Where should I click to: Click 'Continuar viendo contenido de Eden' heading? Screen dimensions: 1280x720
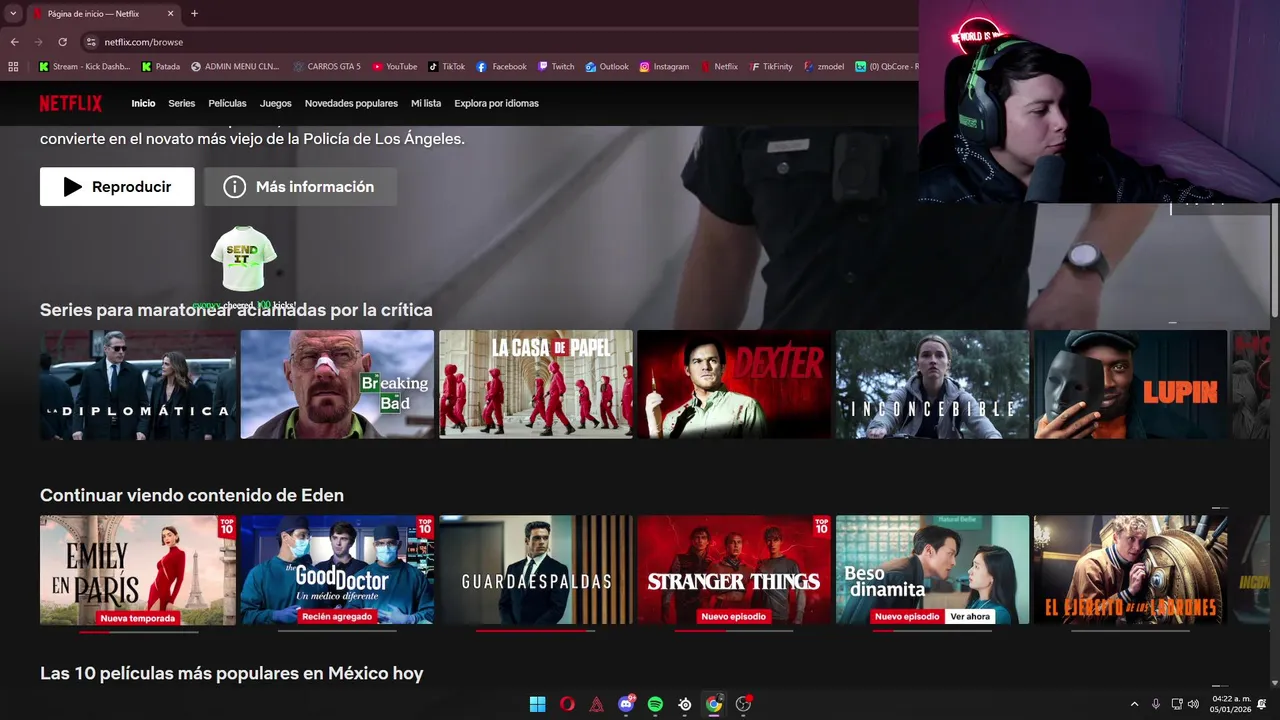(x=192, y=496)
